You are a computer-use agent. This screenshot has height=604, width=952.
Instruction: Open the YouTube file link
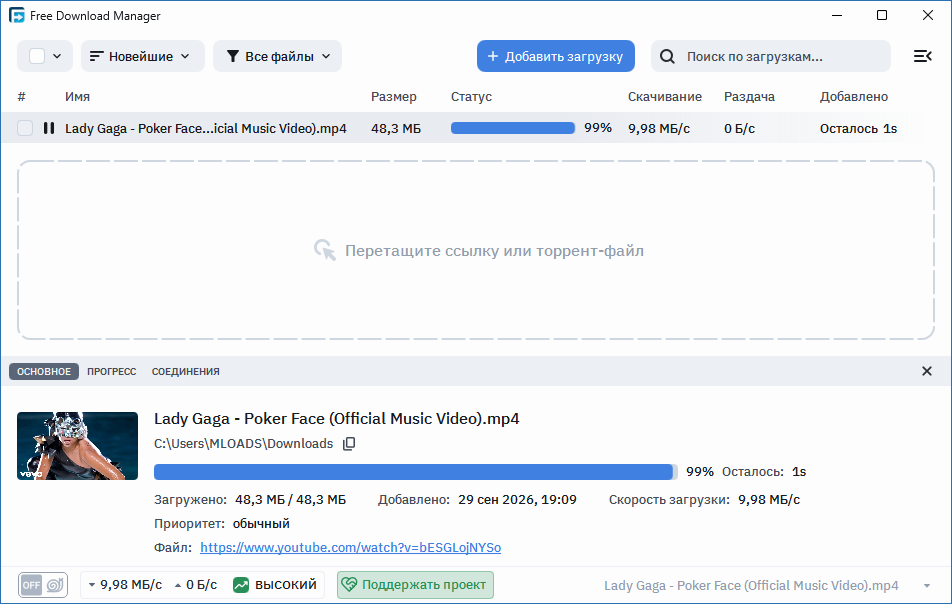click(350, 548)
